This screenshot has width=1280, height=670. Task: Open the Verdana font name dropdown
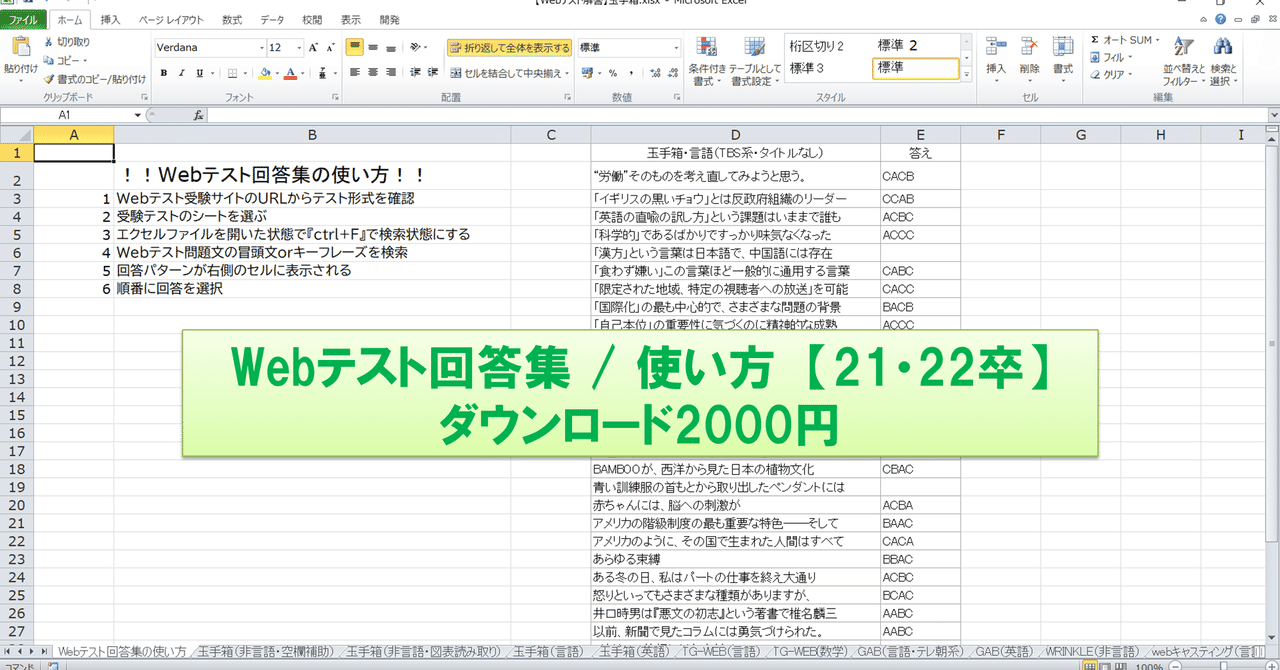pyautogui.click(x=261, y=47)
